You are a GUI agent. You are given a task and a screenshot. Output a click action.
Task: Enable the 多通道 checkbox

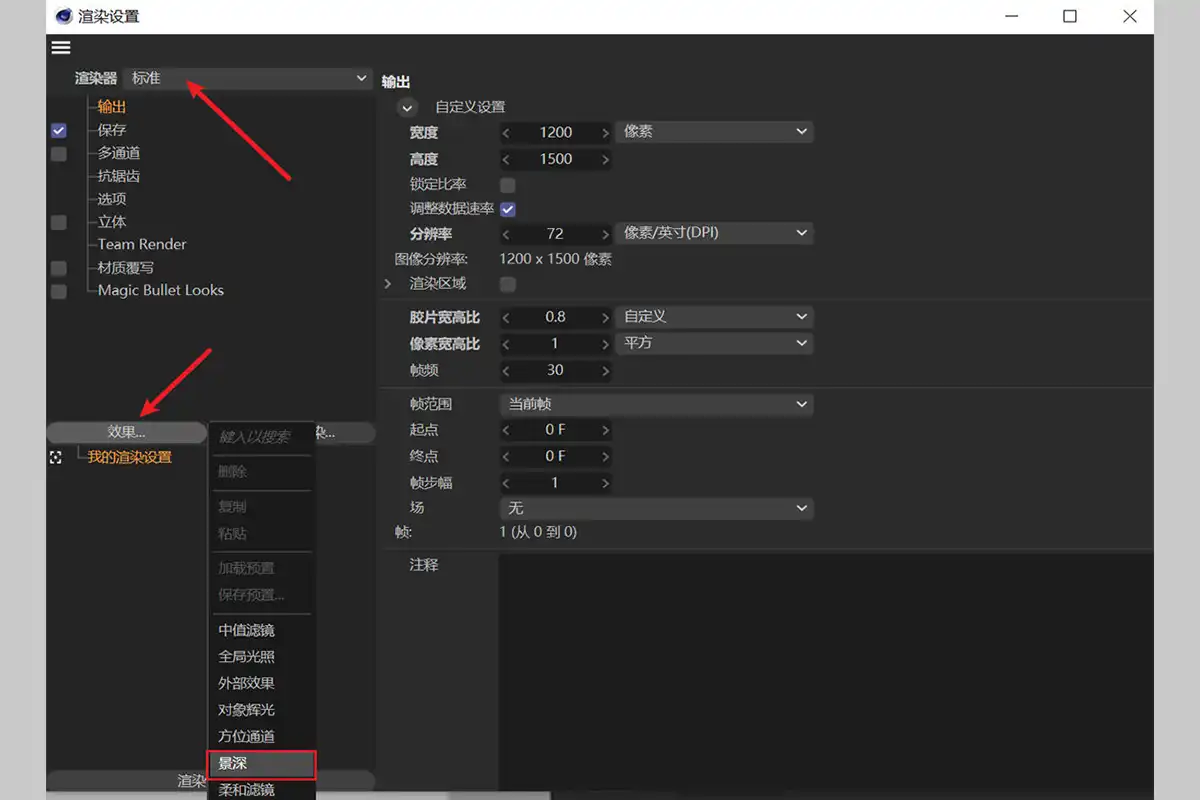click(59, 153)
